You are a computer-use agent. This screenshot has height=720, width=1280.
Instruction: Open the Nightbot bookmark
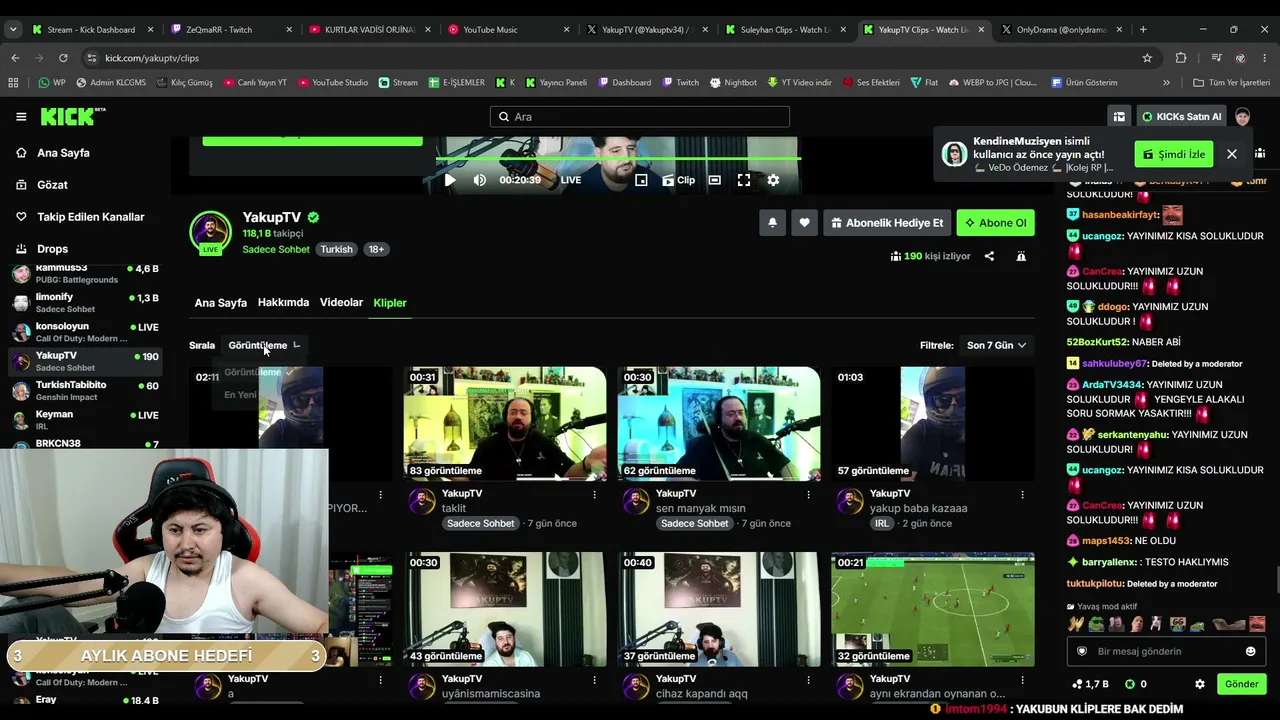coord(733,83)
